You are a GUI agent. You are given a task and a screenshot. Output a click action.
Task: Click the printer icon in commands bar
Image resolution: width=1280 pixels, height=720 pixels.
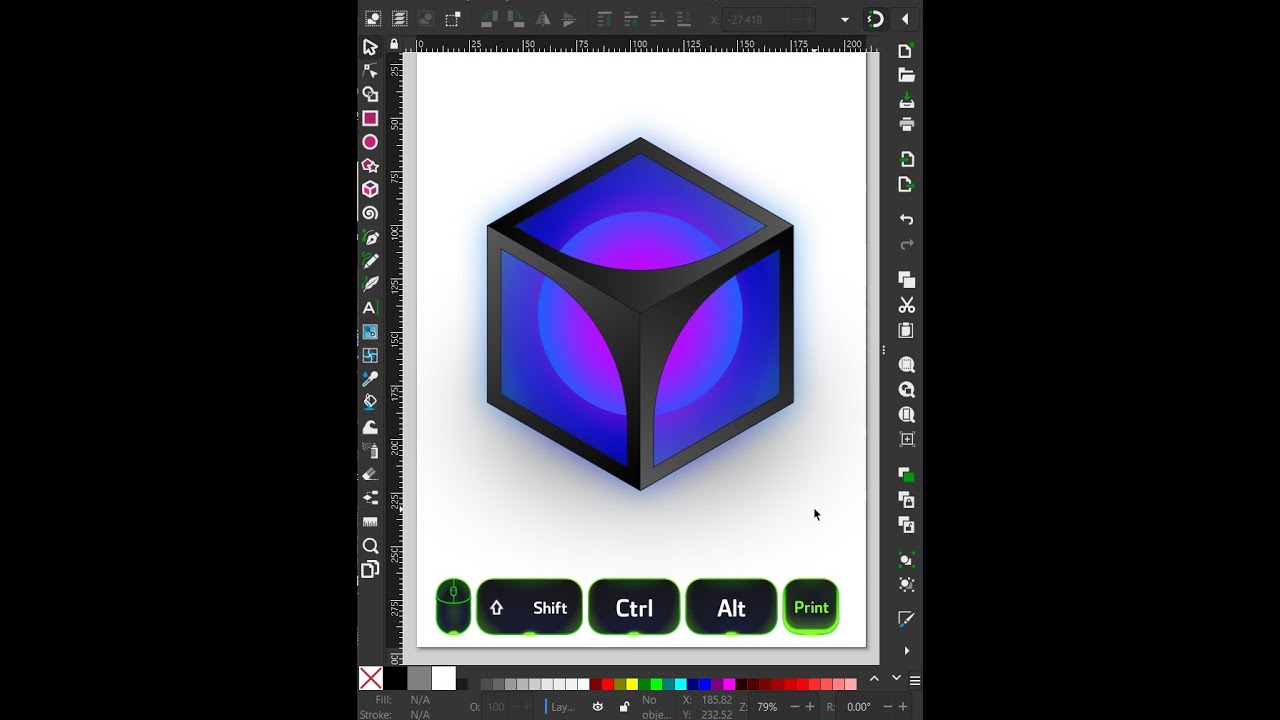(x=906, y=125)
